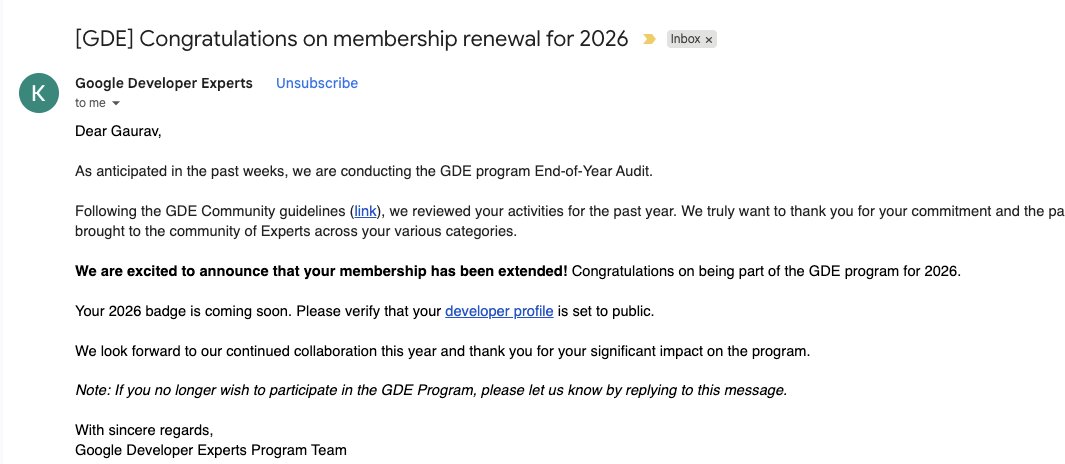Screen dimensions: 1065x464
Task: Expand recipient details arrow next to 'to me'
Action: [x=115, y=103]
